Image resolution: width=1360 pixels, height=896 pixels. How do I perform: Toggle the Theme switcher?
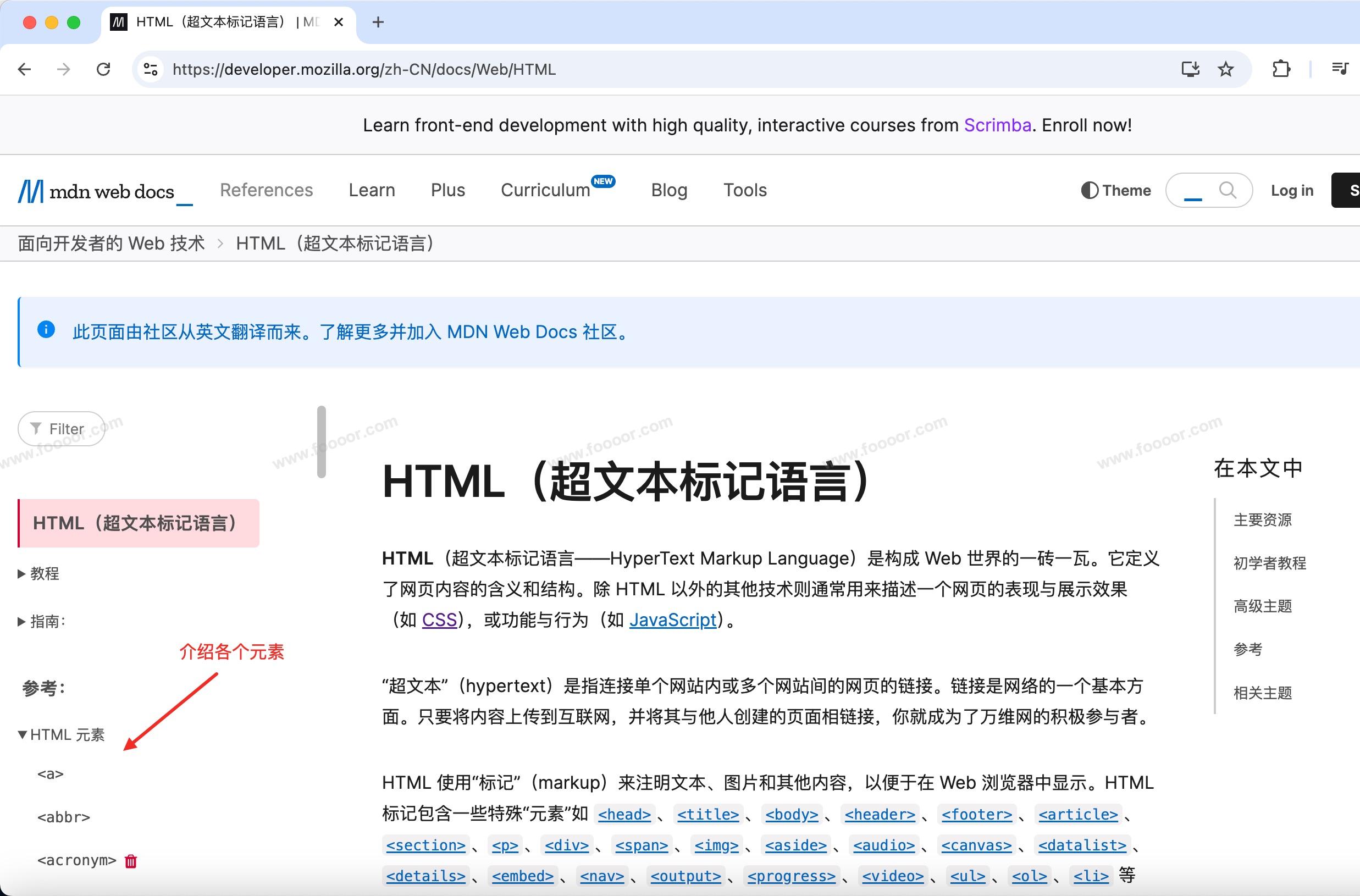point(1115,190)
